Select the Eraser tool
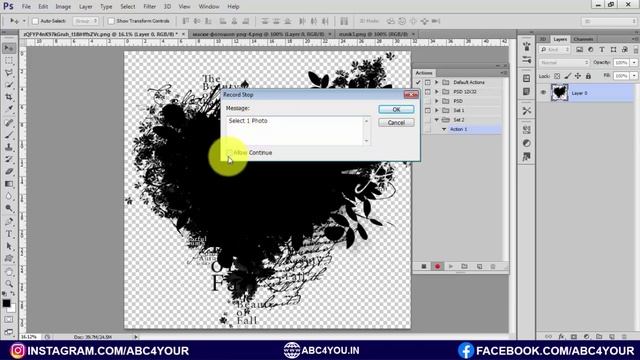 [9, 171]
